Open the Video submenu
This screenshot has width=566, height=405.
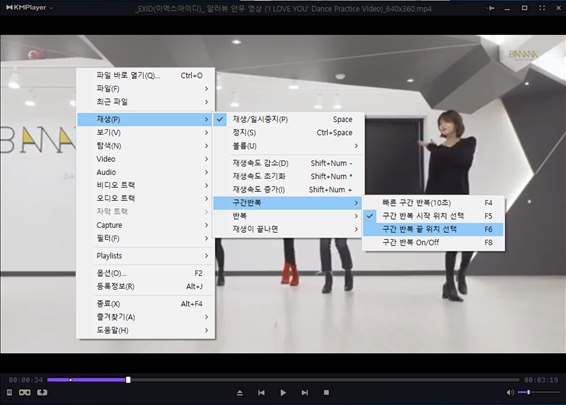click(x=146, y=159)
